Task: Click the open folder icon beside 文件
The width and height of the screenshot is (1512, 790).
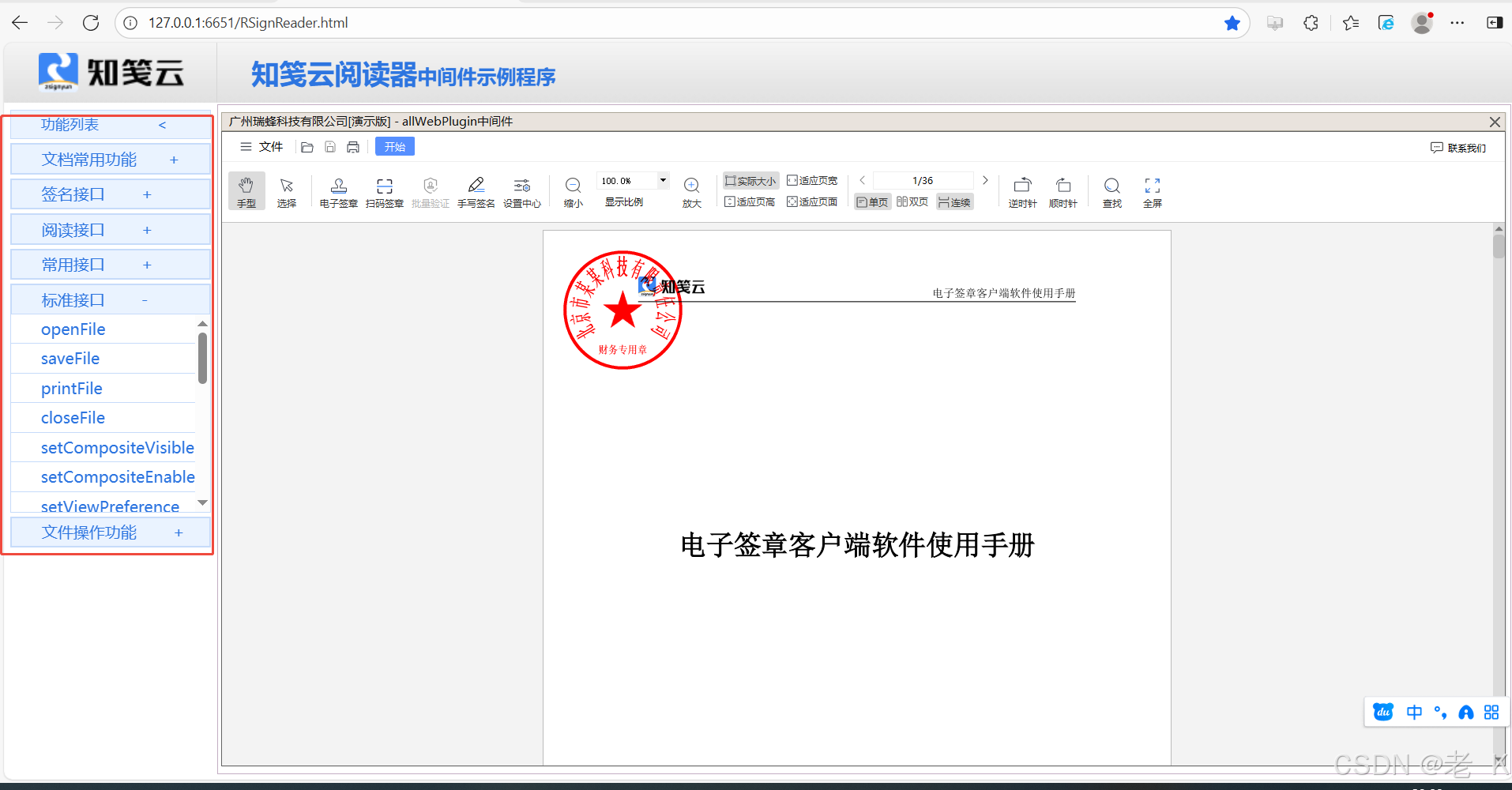Action: click(307, 147)
